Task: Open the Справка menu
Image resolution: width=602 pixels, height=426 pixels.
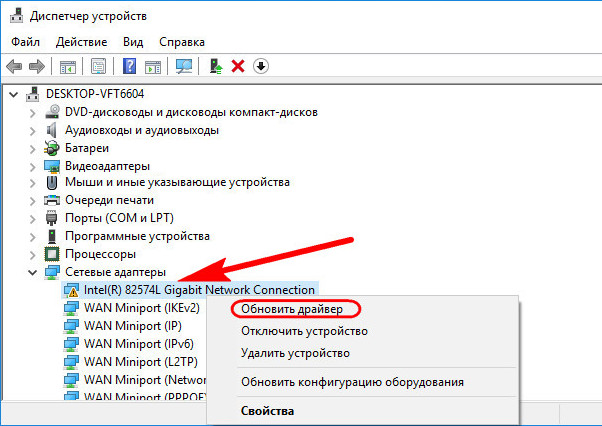Action: tap(181, 42)
